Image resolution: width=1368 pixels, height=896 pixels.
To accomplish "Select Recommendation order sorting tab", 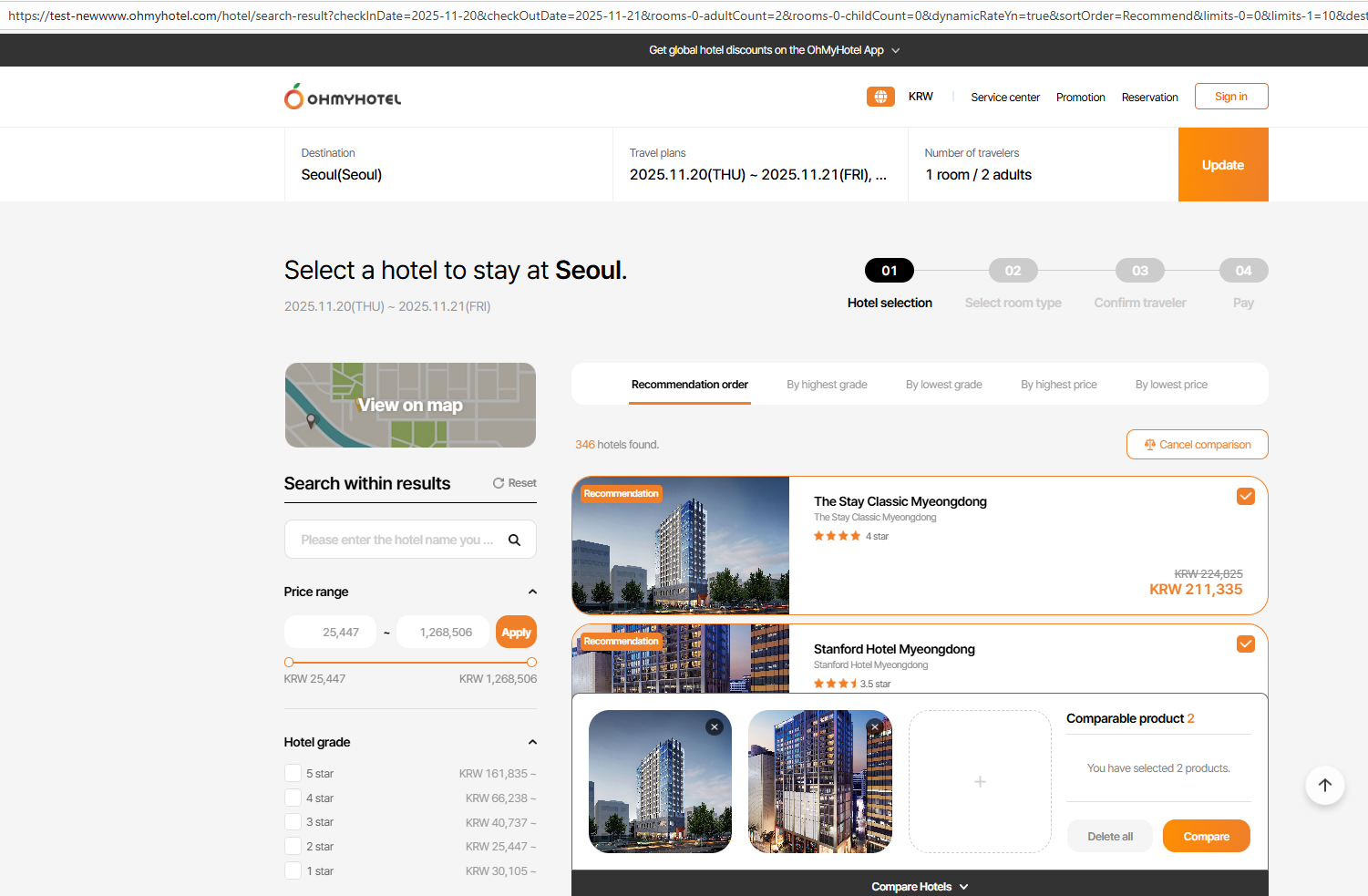I will point(690,385).
